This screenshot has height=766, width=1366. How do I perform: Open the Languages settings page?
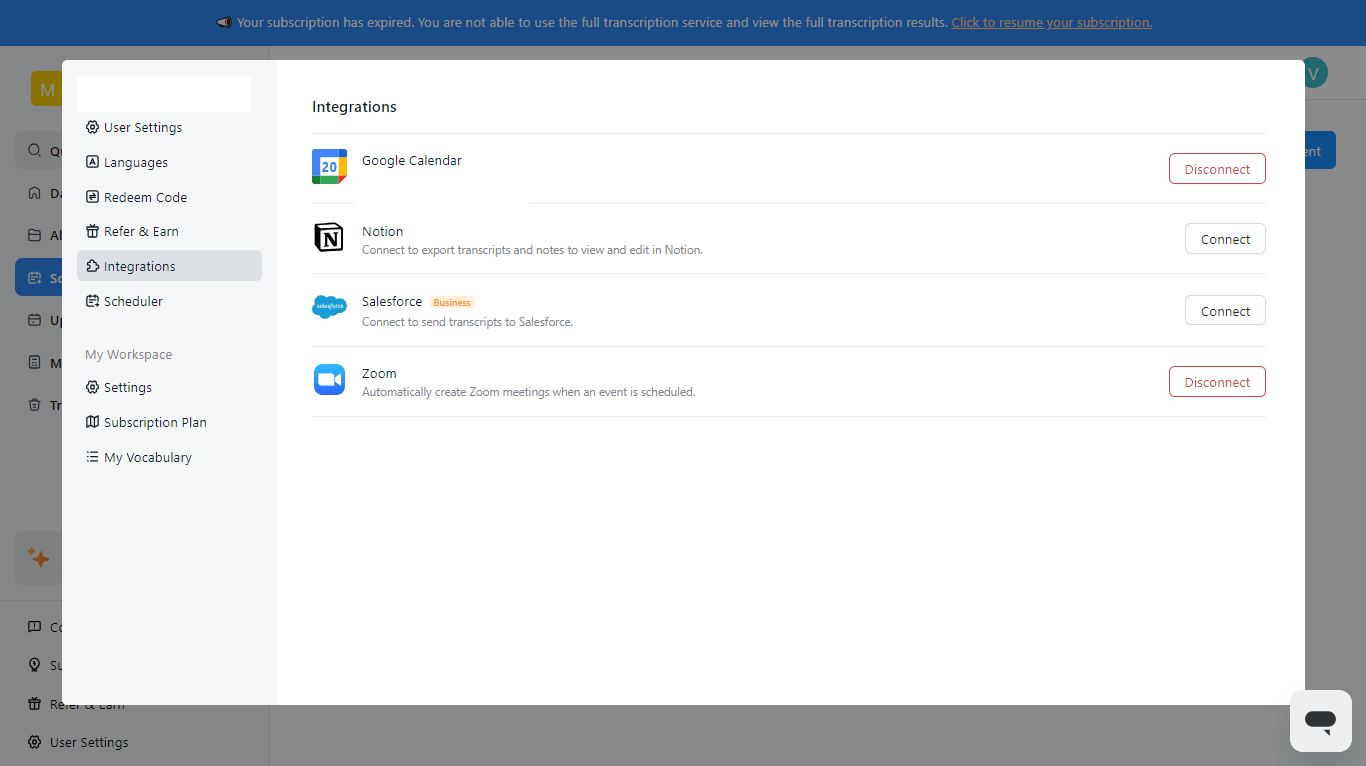pos(169,162)
